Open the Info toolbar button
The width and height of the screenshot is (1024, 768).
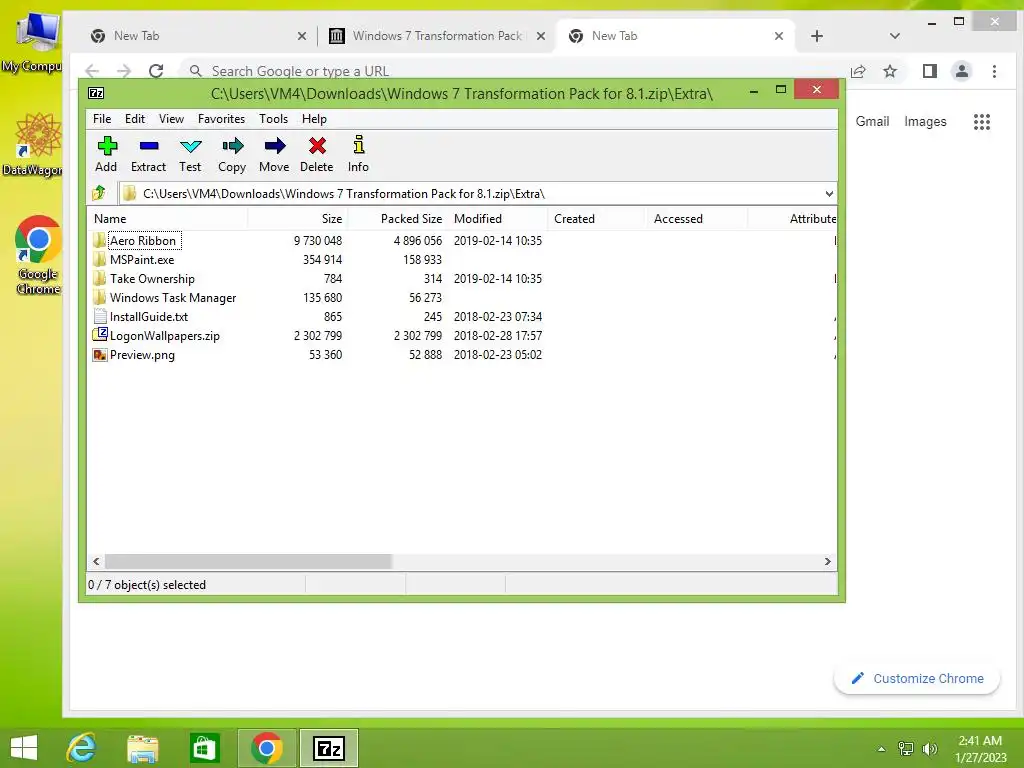click(358, 154)
